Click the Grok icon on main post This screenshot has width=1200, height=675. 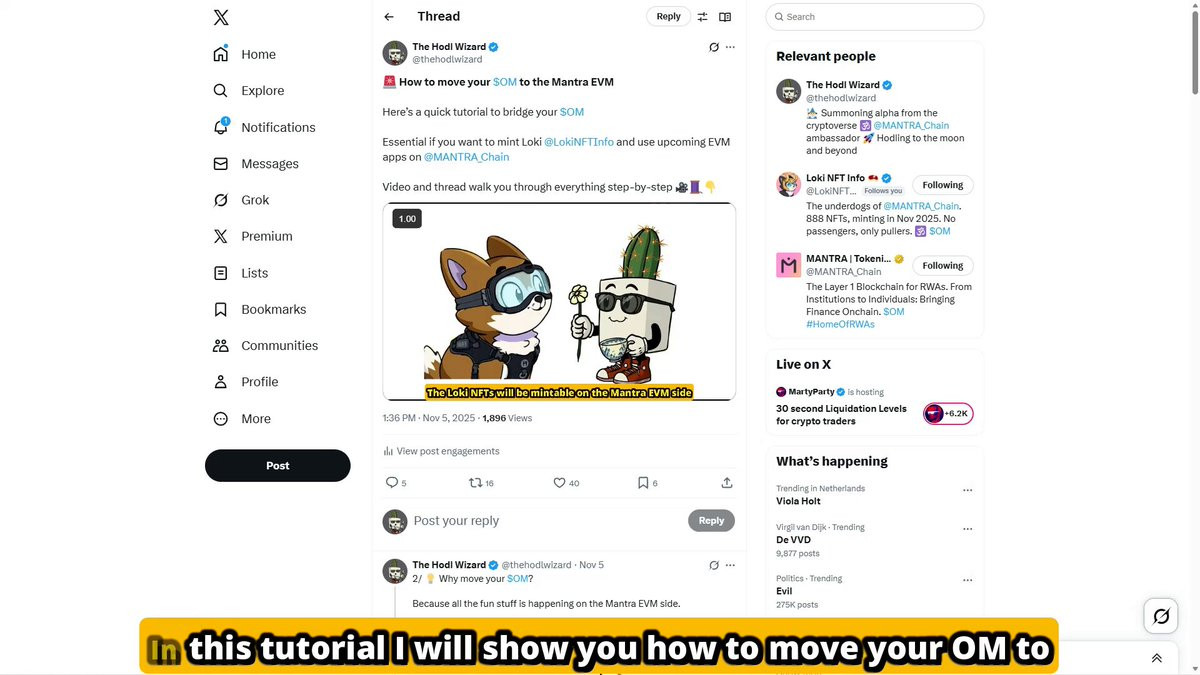coord(713,47)
